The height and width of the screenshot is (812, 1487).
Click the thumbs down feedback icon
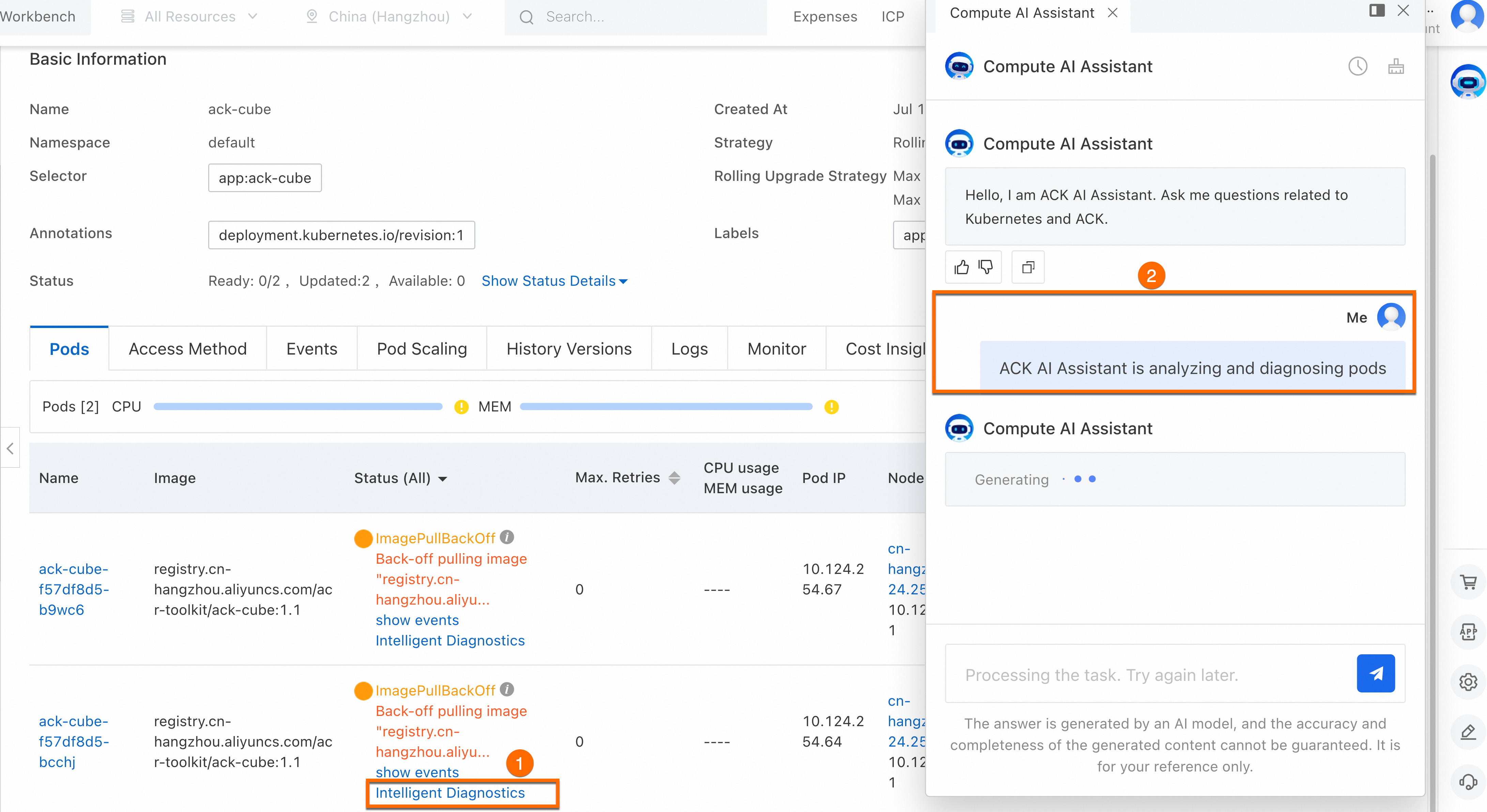(985, 267)
